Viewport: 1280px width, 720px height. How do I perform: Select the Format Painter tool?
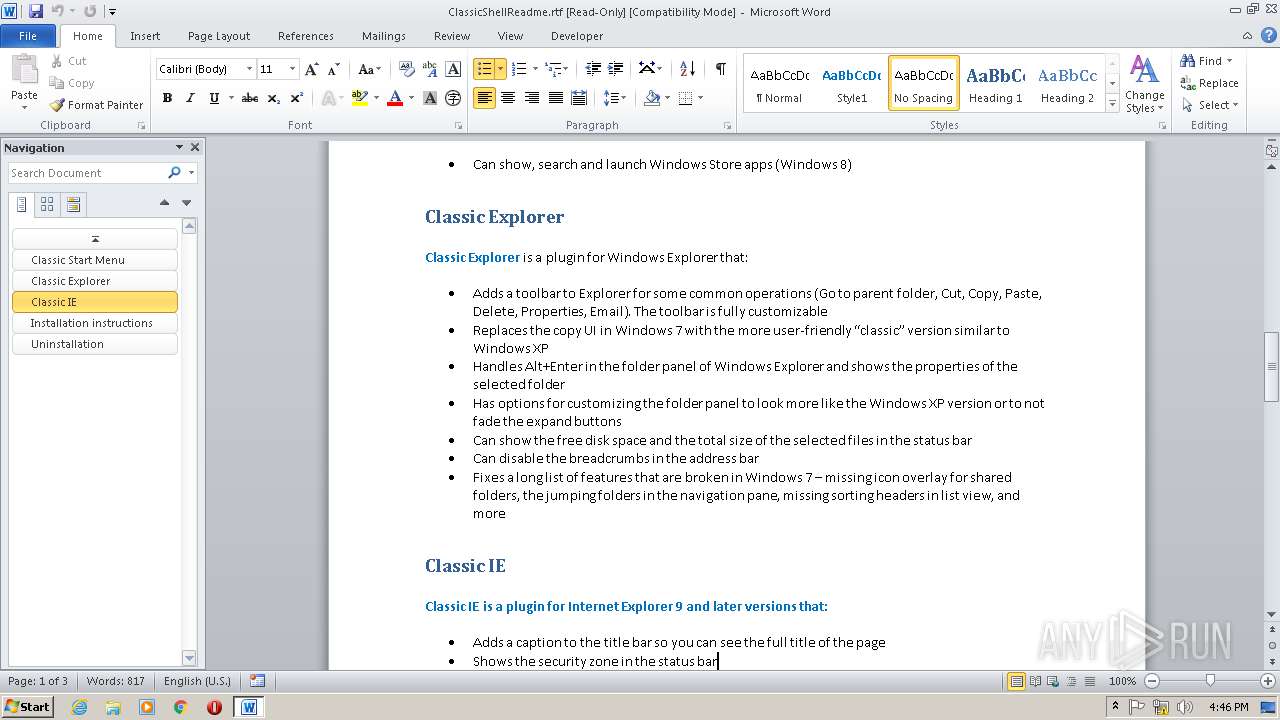96,105
